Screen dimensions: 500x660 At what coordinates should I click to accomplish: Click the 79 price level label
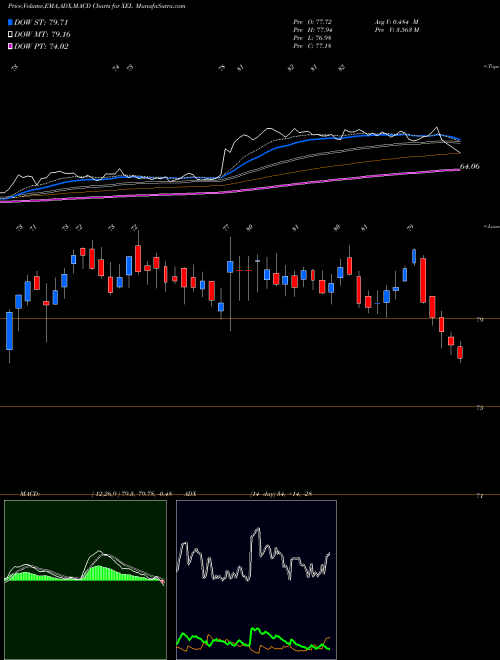[480, 320]
